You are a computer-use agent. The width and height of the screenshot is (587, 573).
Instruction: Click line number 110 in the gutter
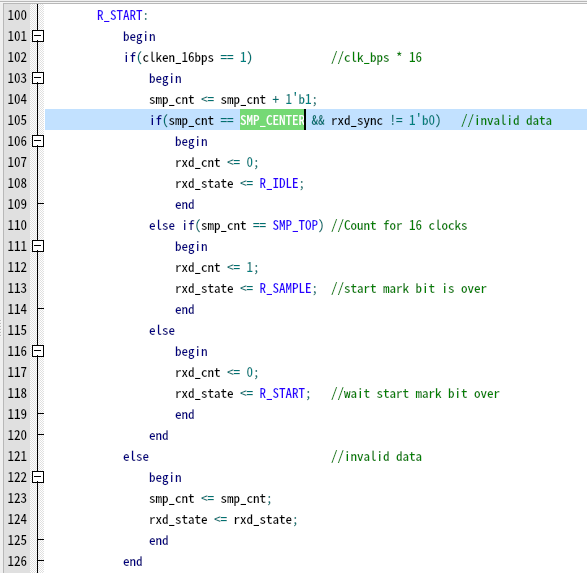[17, 225]
